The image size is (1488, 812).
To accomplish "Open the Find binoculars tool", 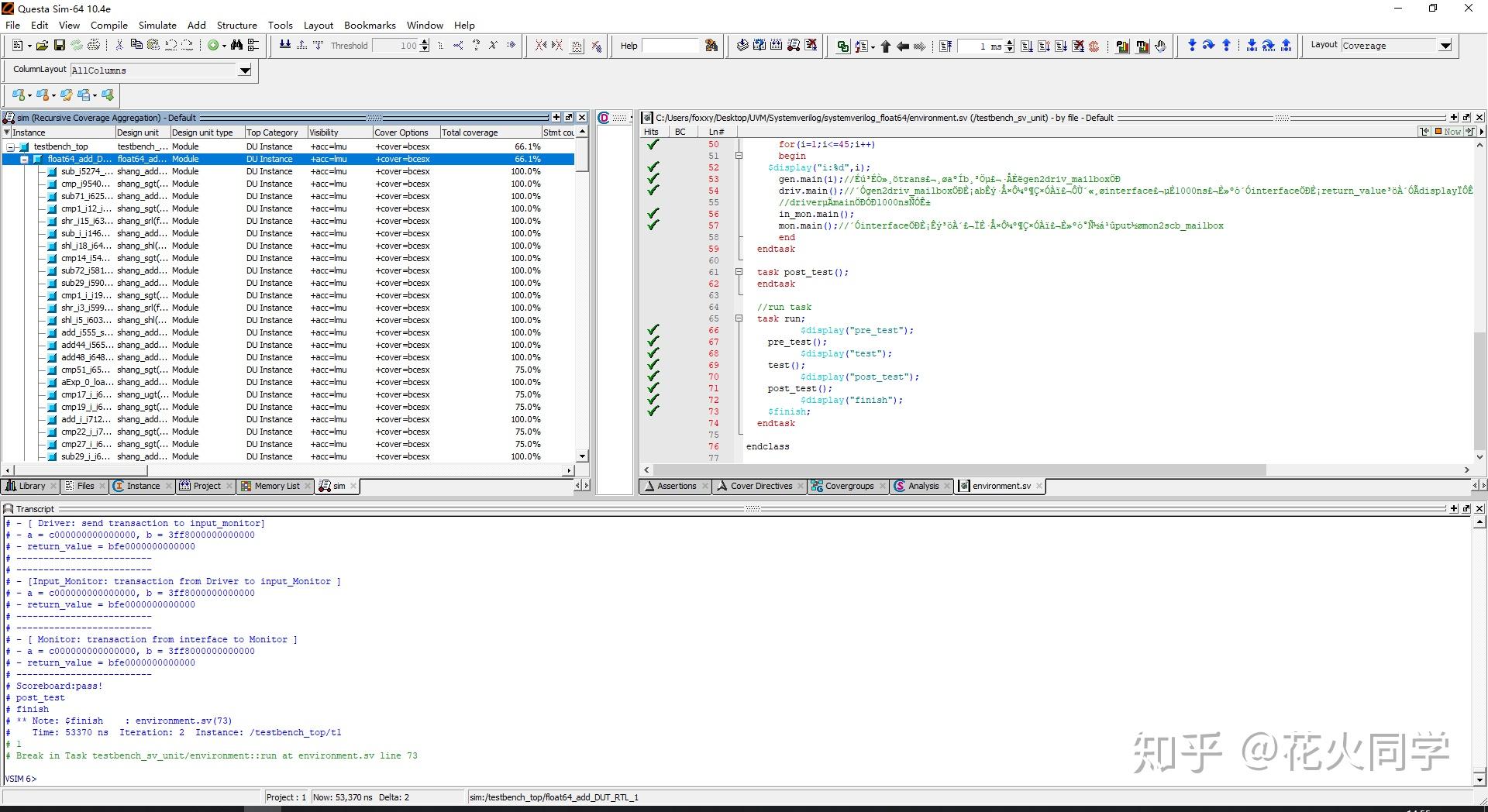I will [236, 46].
